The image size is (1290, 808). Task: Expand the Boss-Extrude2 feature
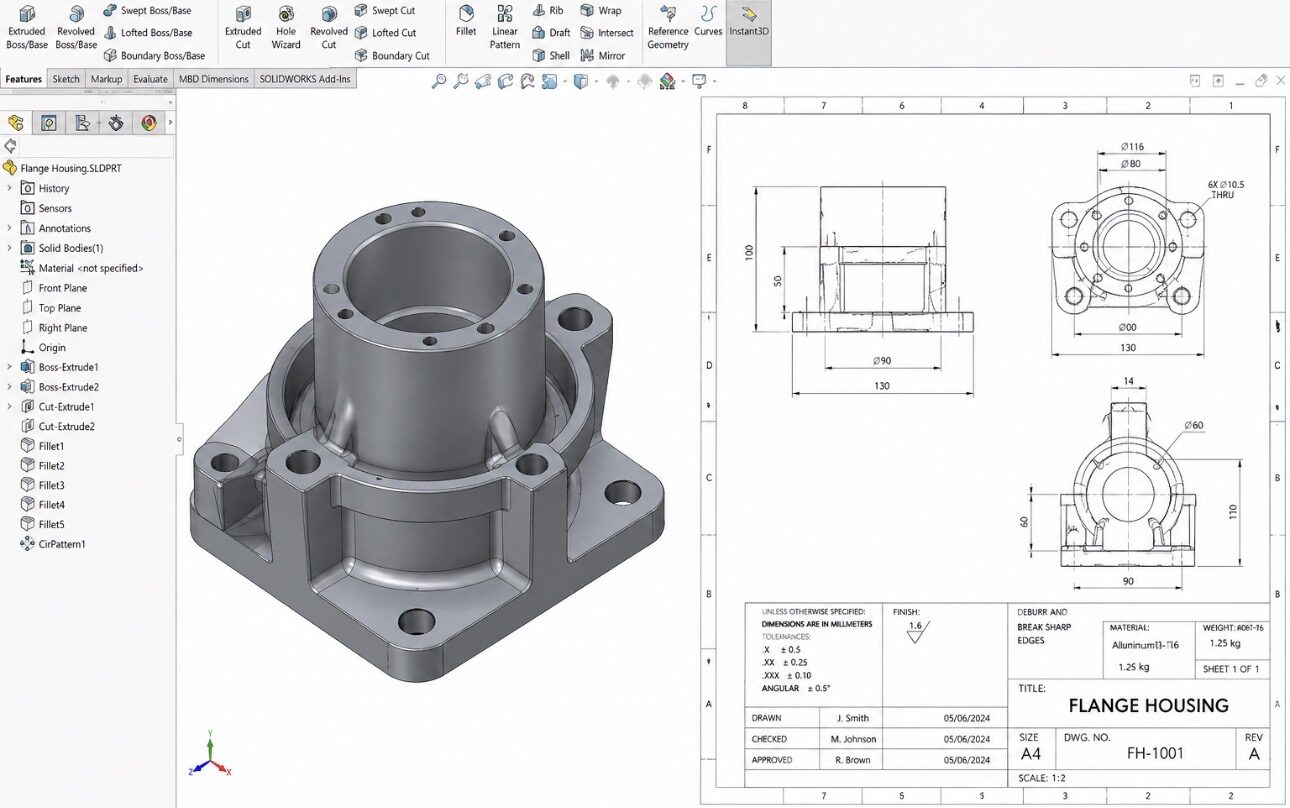[x=9, y=387]
